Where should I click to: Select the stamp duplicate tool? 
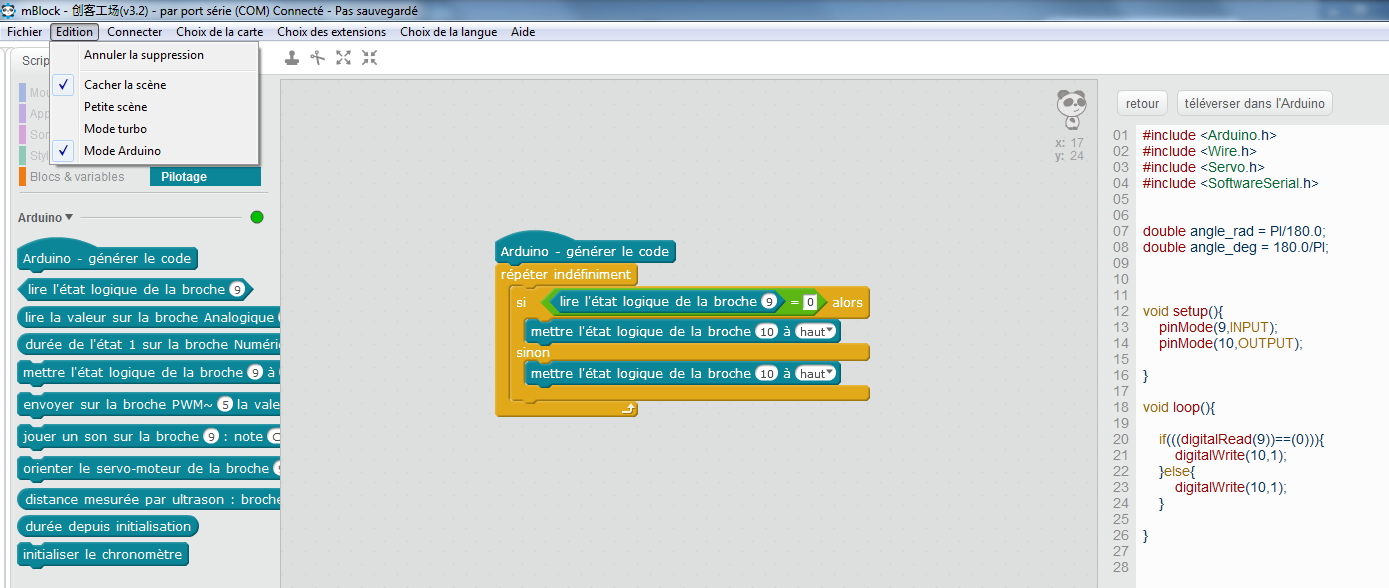(x=291, y=58)
